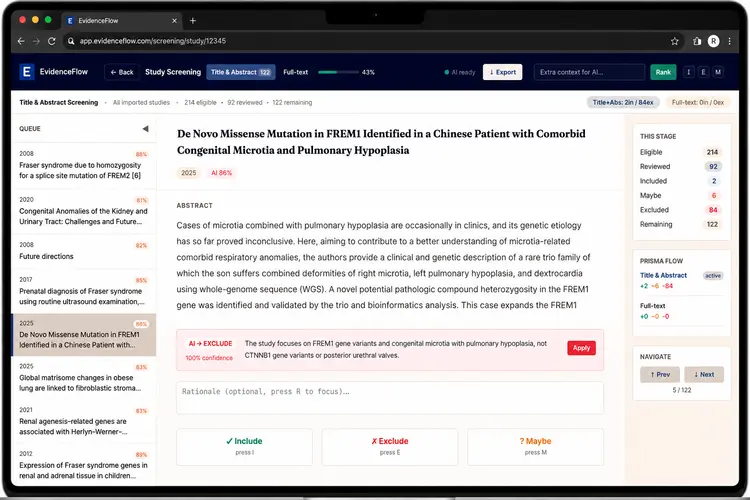The width and height of the screenshot is (750, 500).
Task: Focus the Extra context for AI field
Action: 589,72
